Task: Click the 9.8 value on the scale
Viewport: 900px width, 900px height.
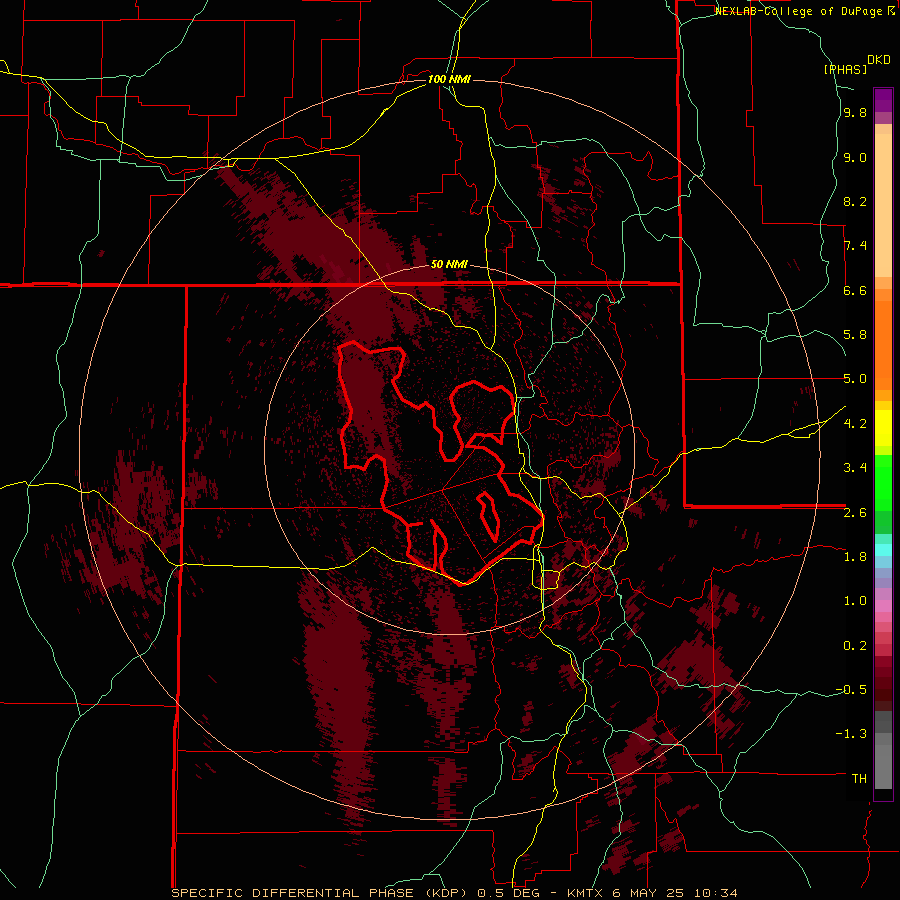Action: coord(855,113)
